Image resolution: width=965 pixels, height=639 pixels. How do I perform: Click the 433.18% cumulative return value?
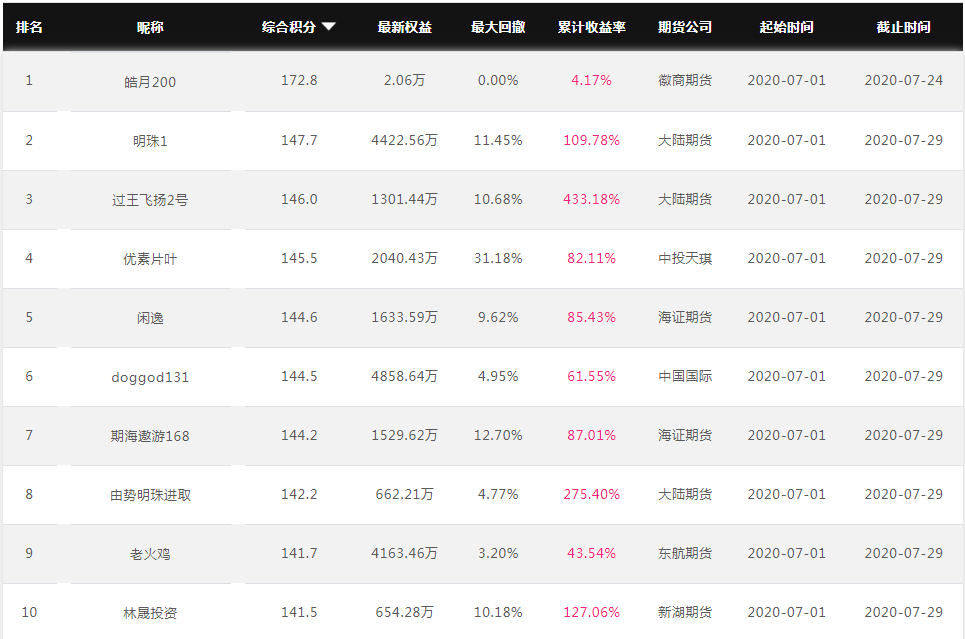click(591, 199)
